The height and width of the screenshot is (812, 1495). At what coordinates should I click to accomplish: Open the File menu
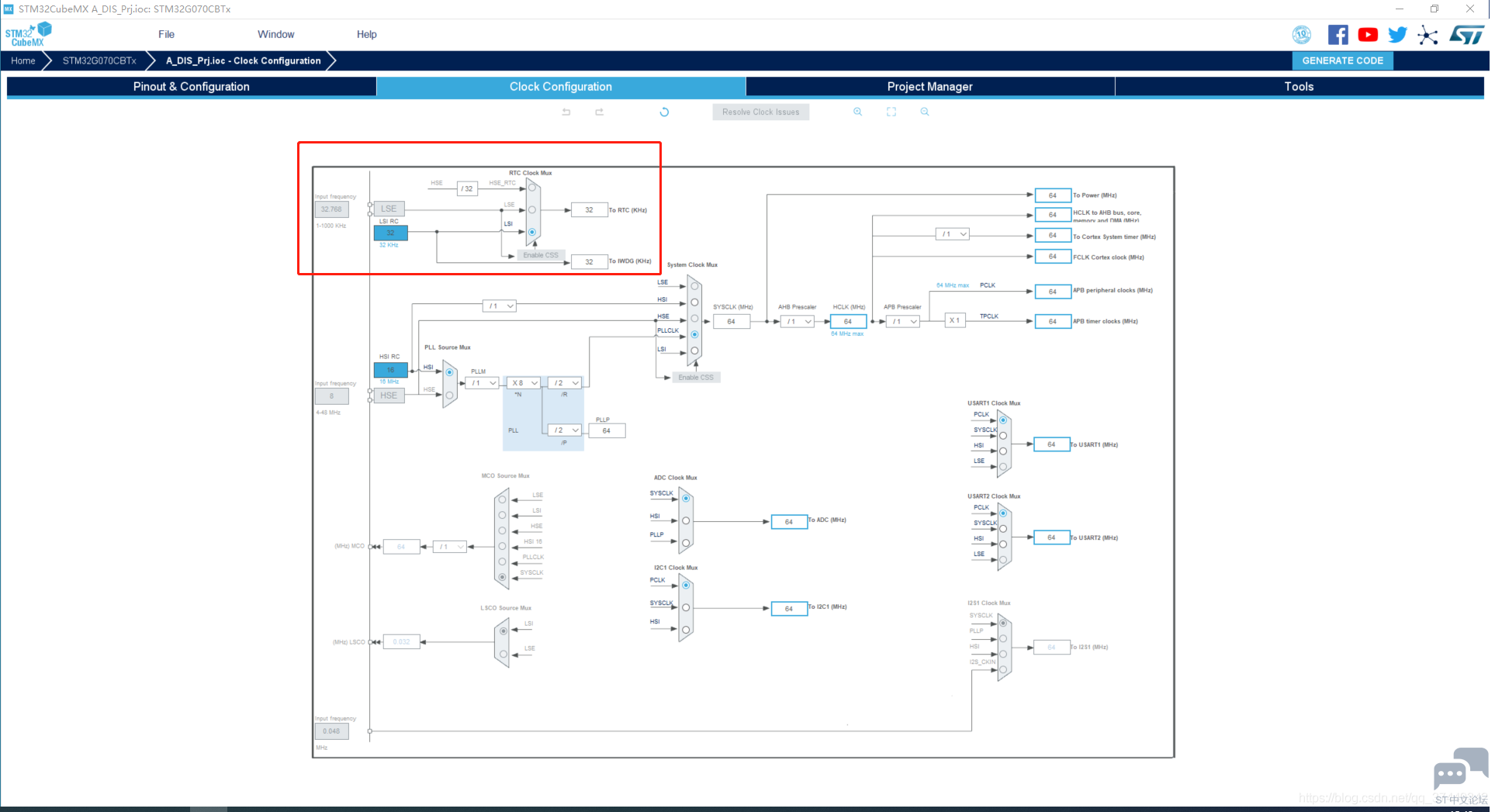(x=166, y=34)
